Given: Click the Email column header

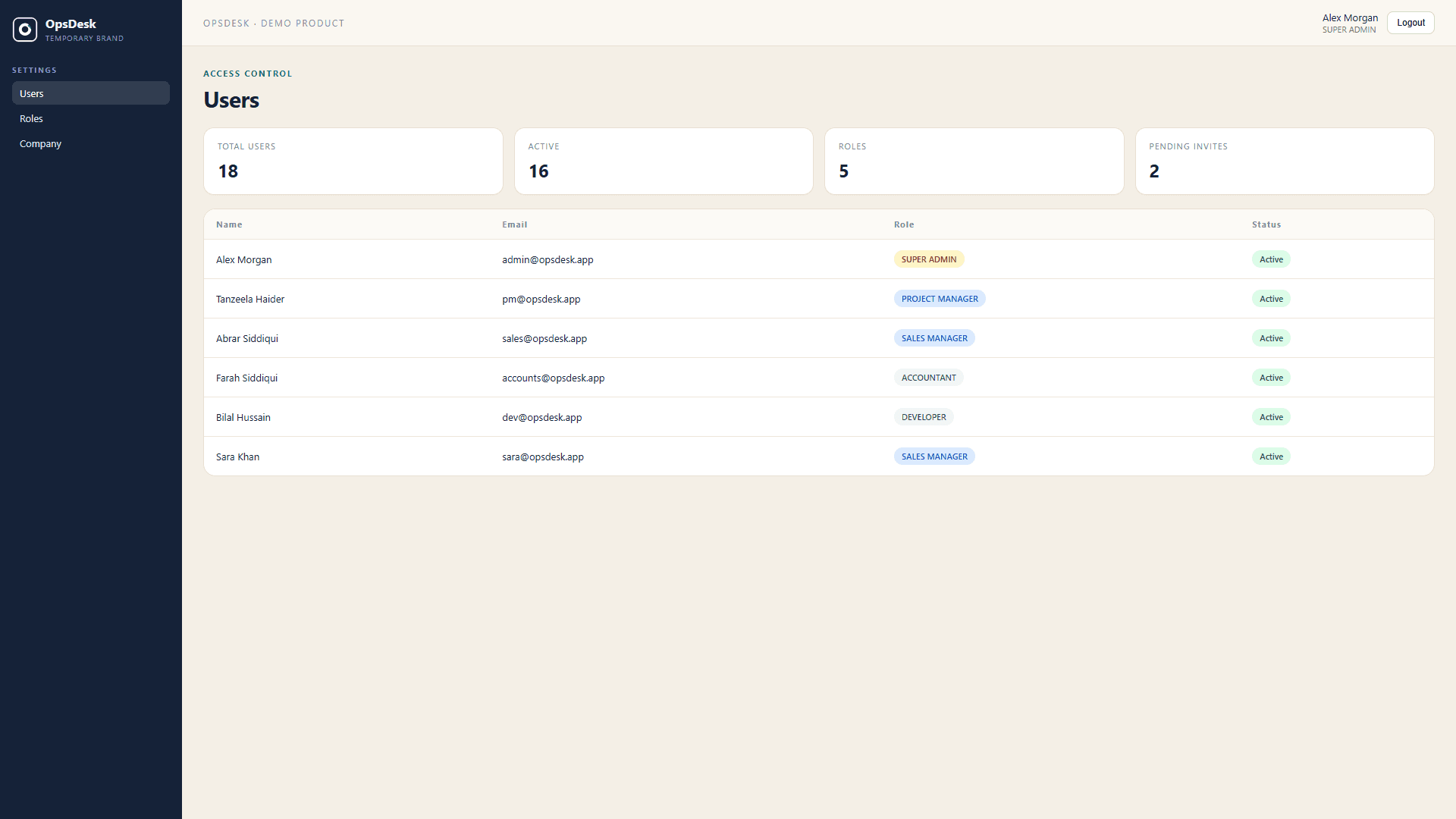Looking at the screenshot, I should [514, 224].
